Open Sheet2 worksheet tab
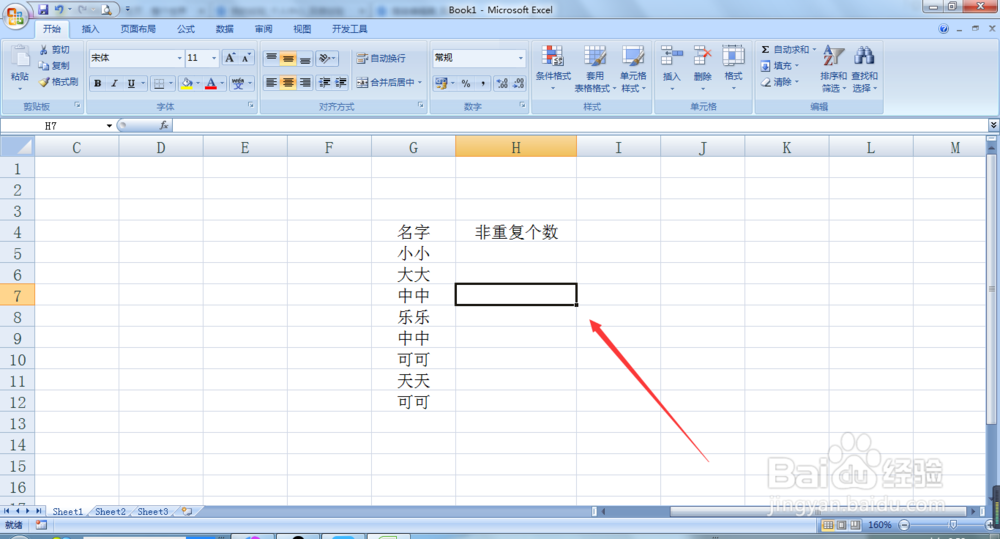This screenshot has width=1000, height=539. (110, 512)
